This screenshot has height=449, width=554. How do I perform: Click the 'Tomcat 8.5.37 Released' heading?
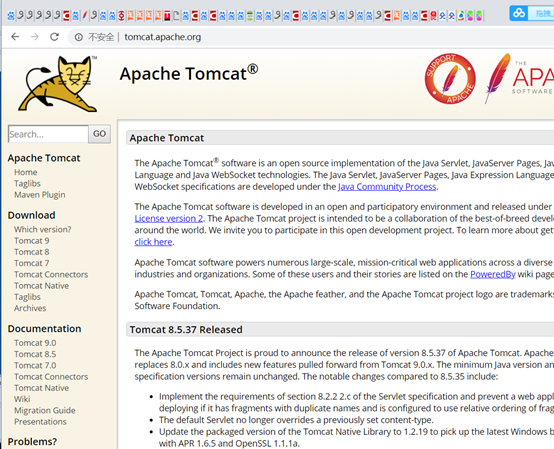click(186, 330)
